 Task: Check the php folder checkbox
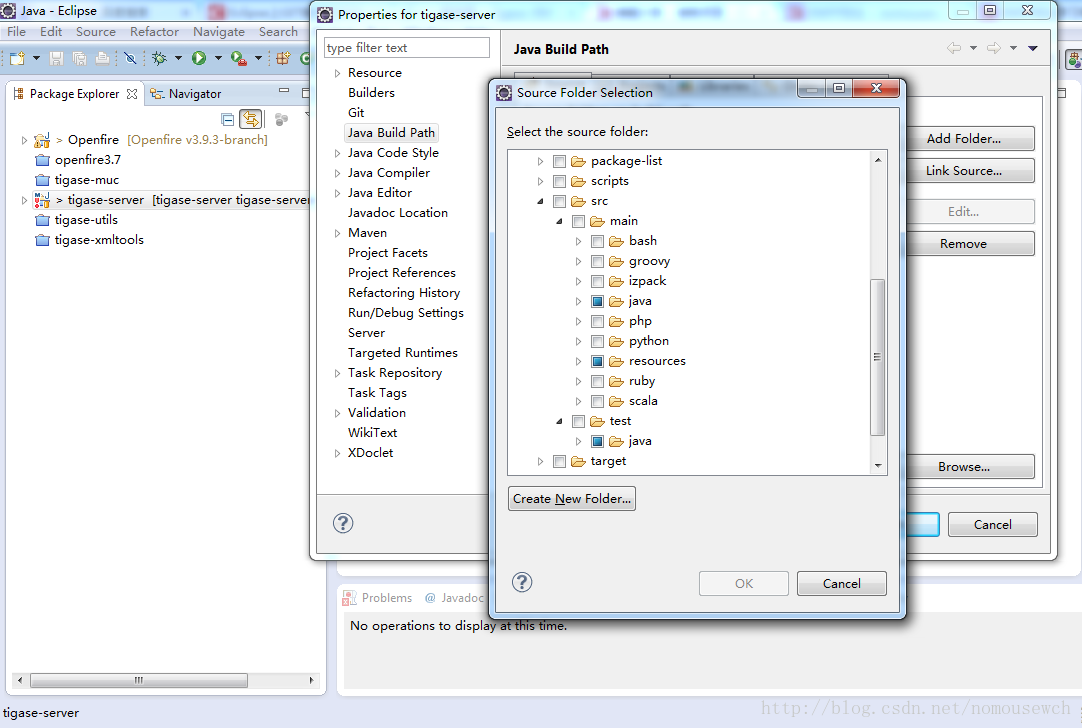pyautogui.click(x=598, y=322)
